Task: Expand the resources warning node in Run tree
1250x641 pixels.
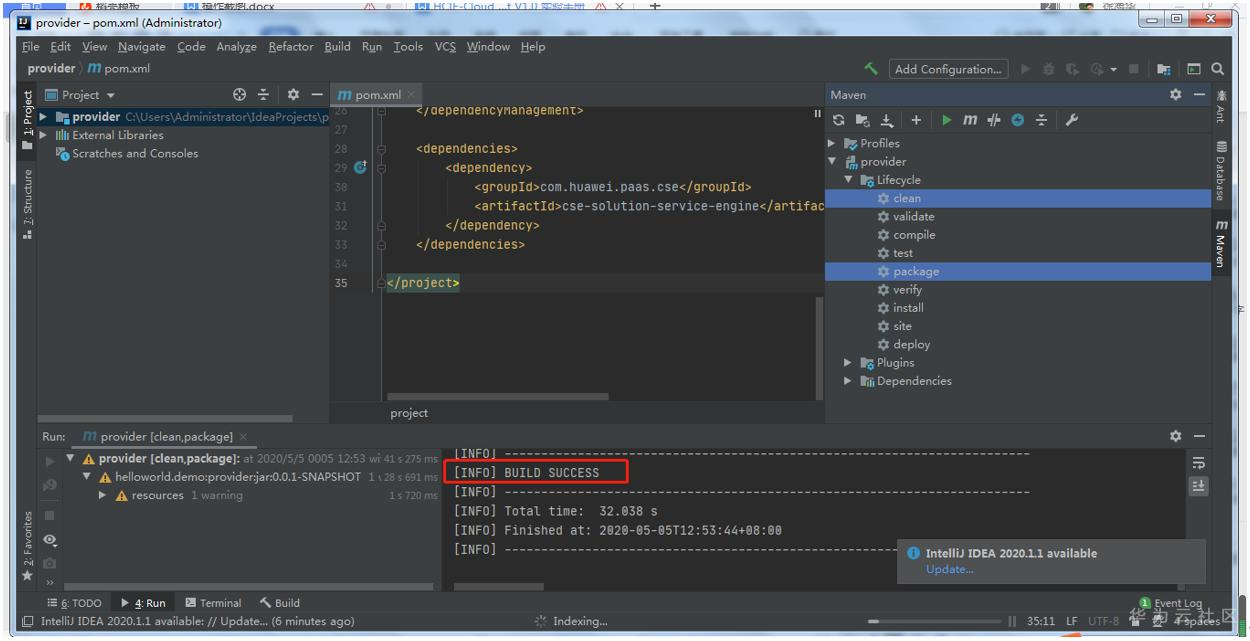Action: click(x=103, y=496)
